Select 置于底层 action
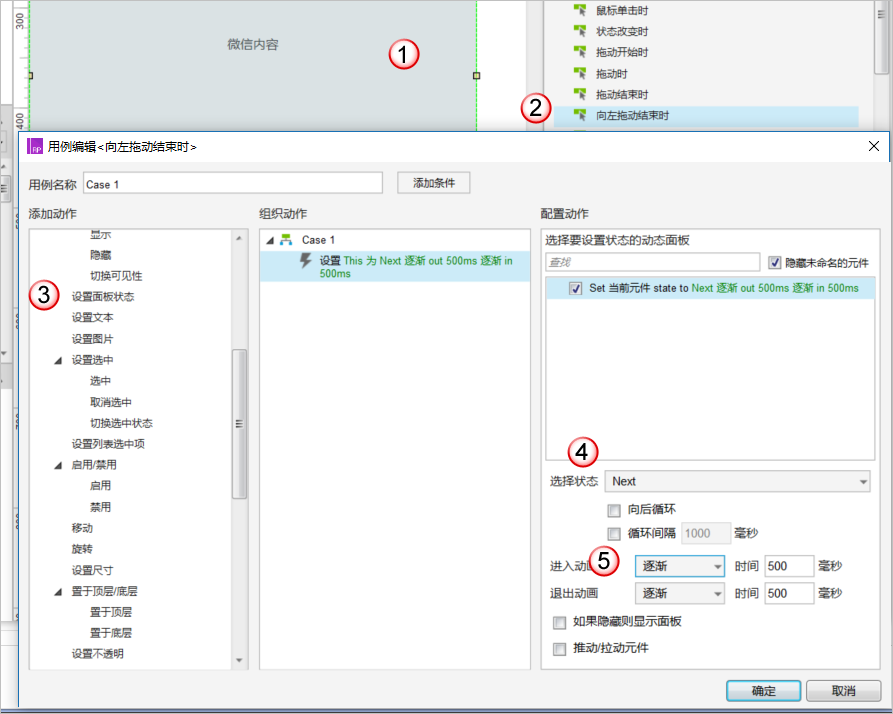893x714 pixels. pyautogui.click(x=110, y=633)
